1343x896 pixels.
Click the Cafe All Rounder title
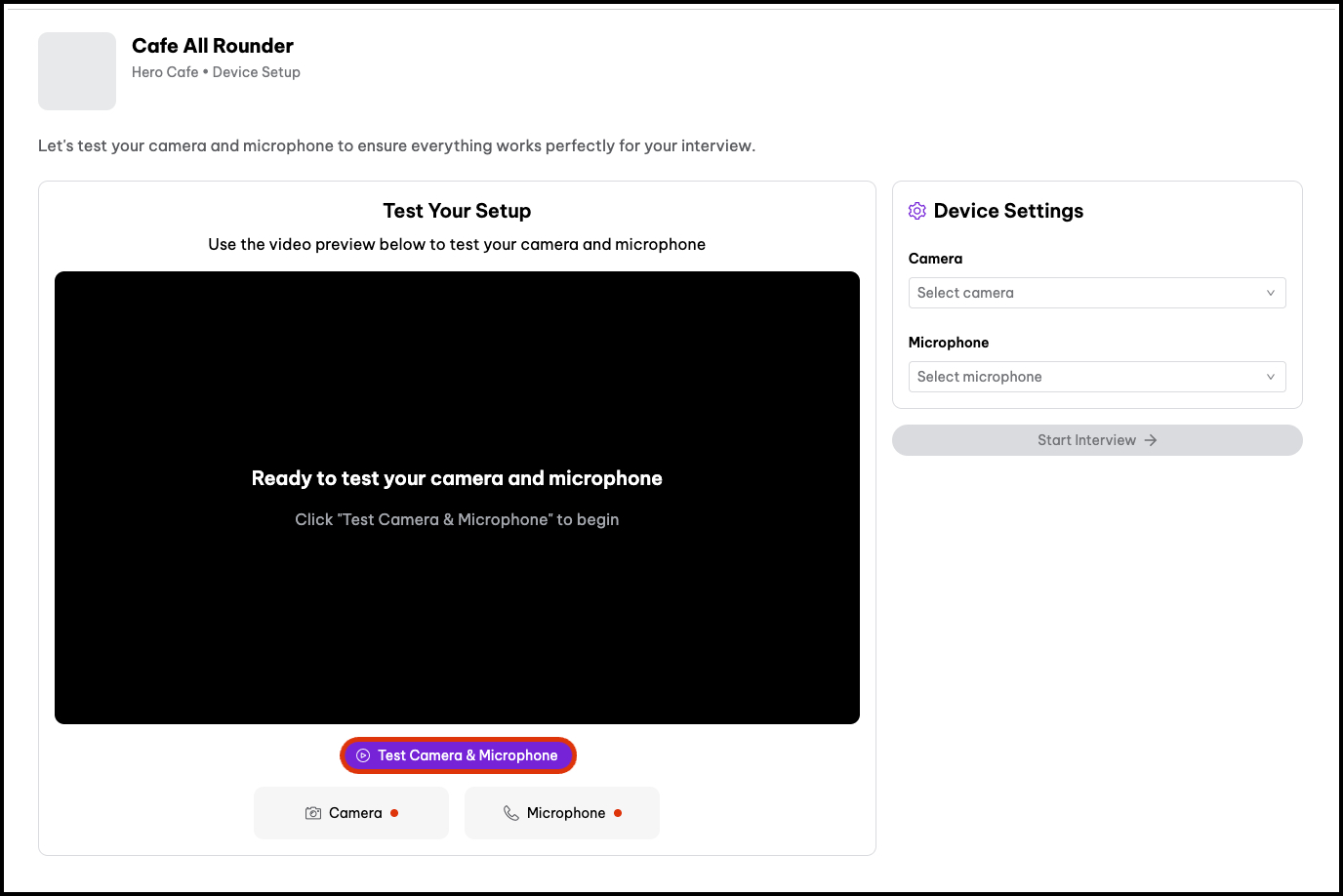(x=212, y=45)
